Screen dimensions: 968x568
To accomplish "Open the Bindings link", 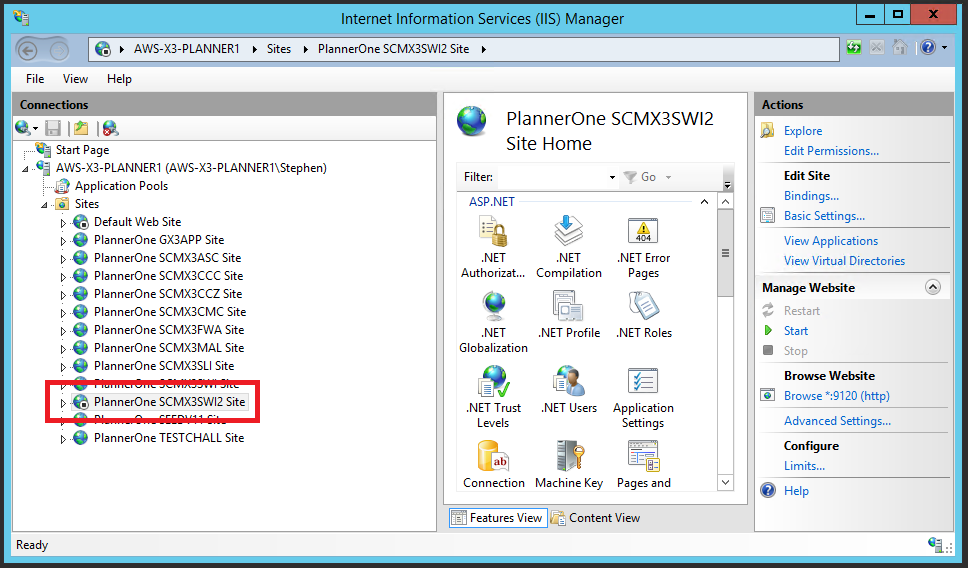I will (811, 196).
